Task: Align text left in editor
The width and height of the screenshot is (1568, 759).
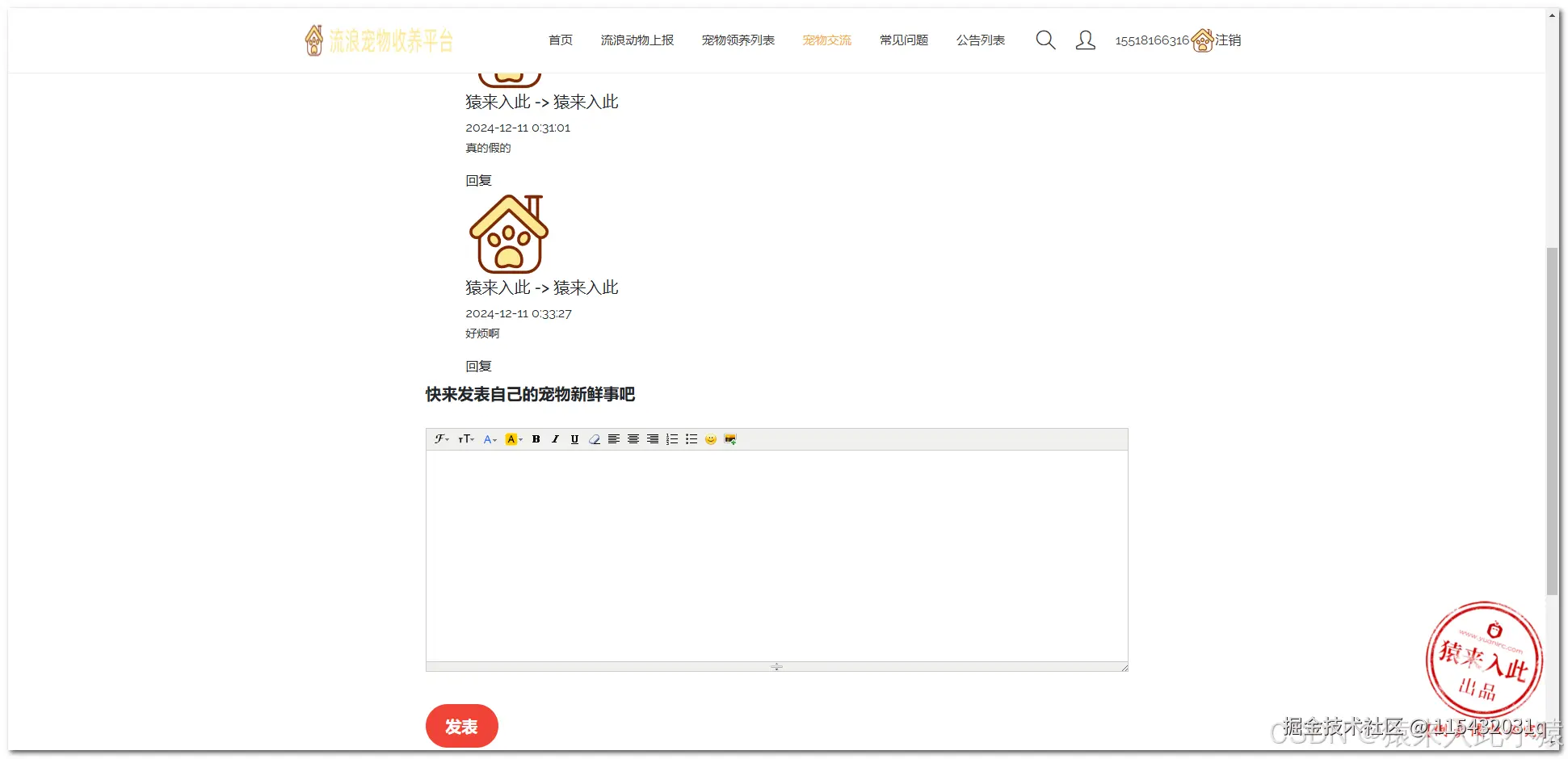Action: [x=614, y=439]
